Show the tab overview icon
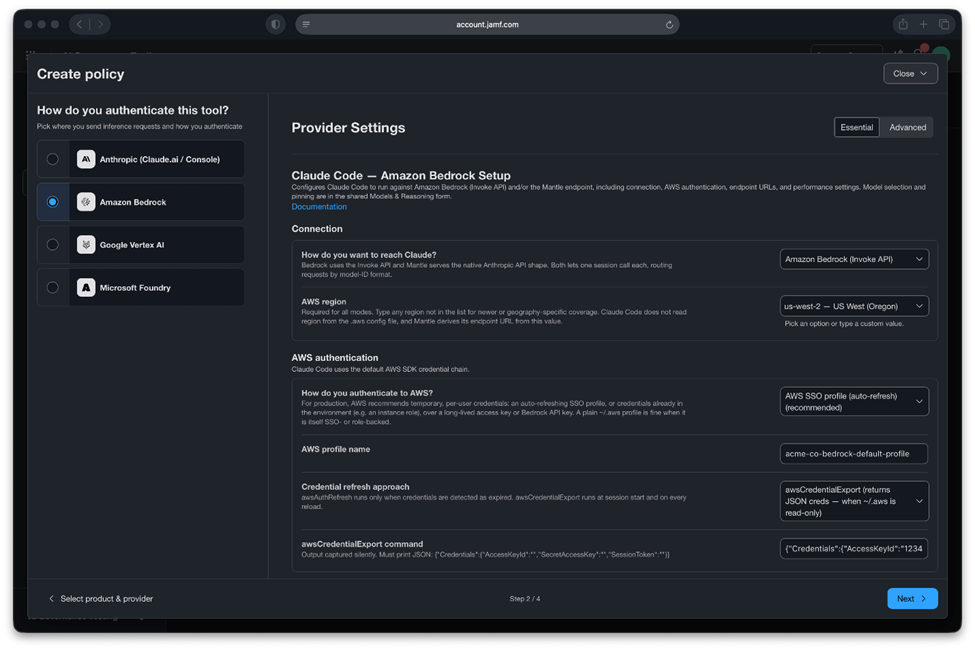This screenshot has width=975, height=650. (x=944, y=24)
